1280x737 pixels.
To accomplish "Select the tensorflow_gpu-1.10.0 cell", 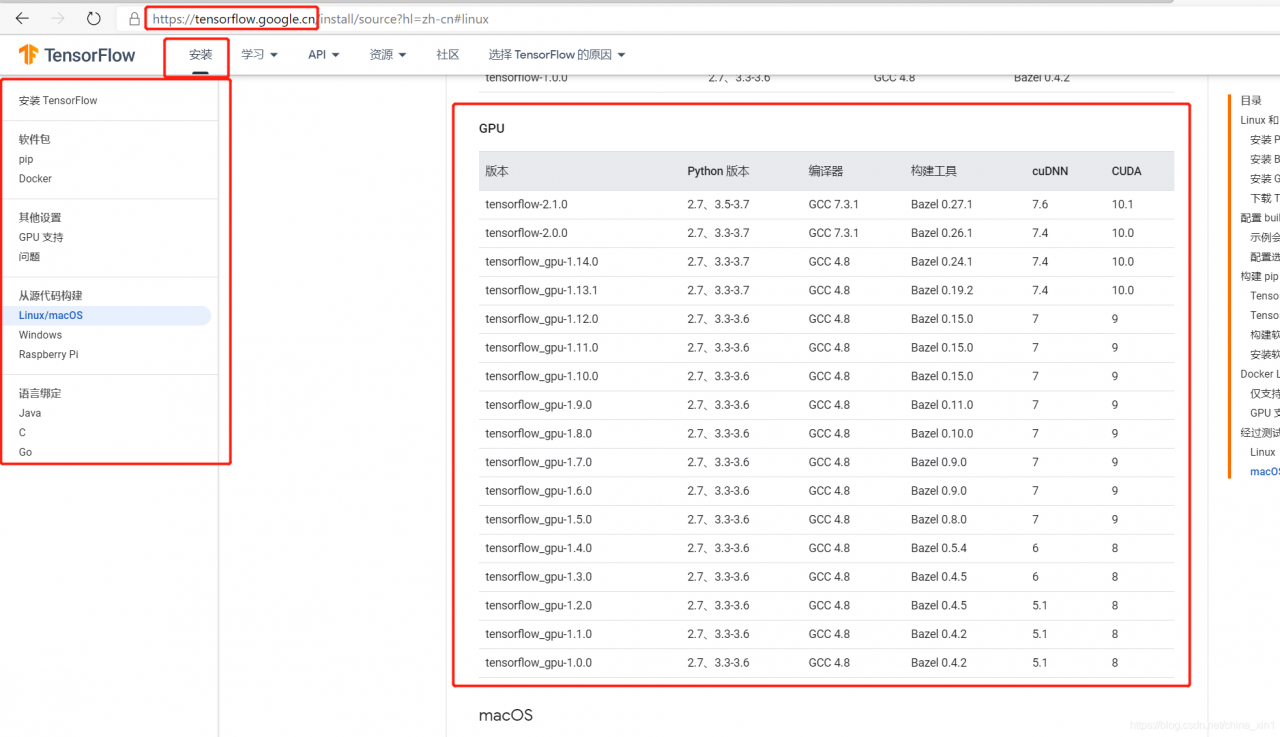I will click(542, 376).
